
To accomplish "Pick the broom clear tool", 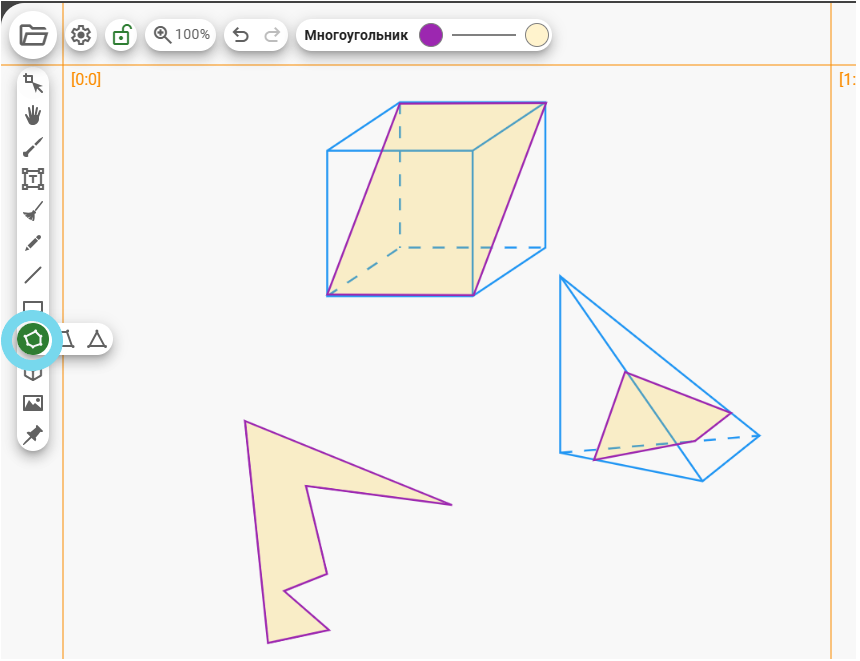I will coord(33,211).
